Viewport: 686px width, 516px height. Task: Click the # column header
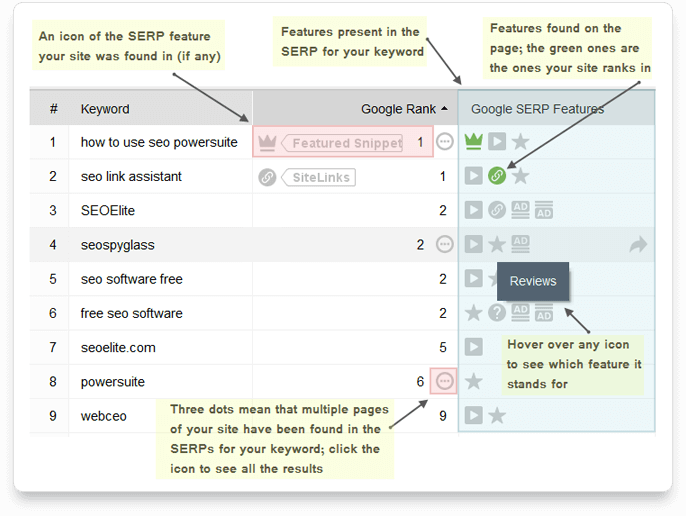(x=53, y=109)
